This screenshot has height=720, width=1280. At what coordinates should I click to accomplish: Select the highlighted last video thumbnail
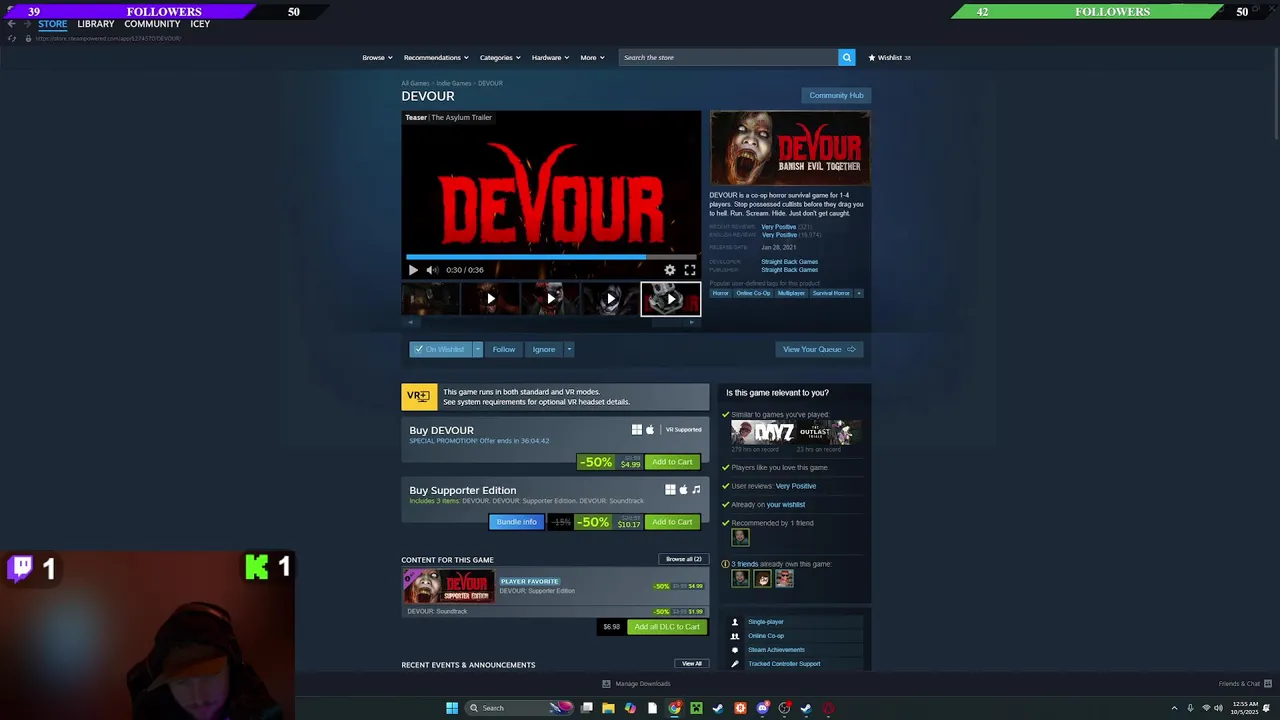[671, 299]
